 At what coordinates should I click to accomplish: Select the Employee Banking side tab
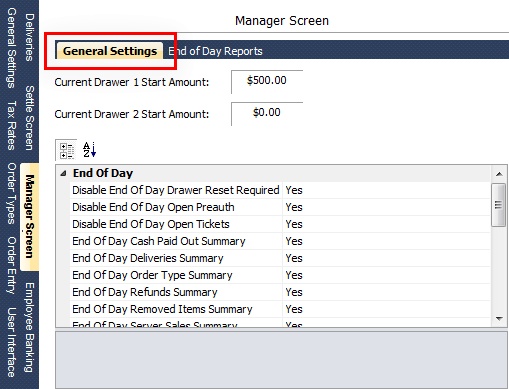pos(30,328)
